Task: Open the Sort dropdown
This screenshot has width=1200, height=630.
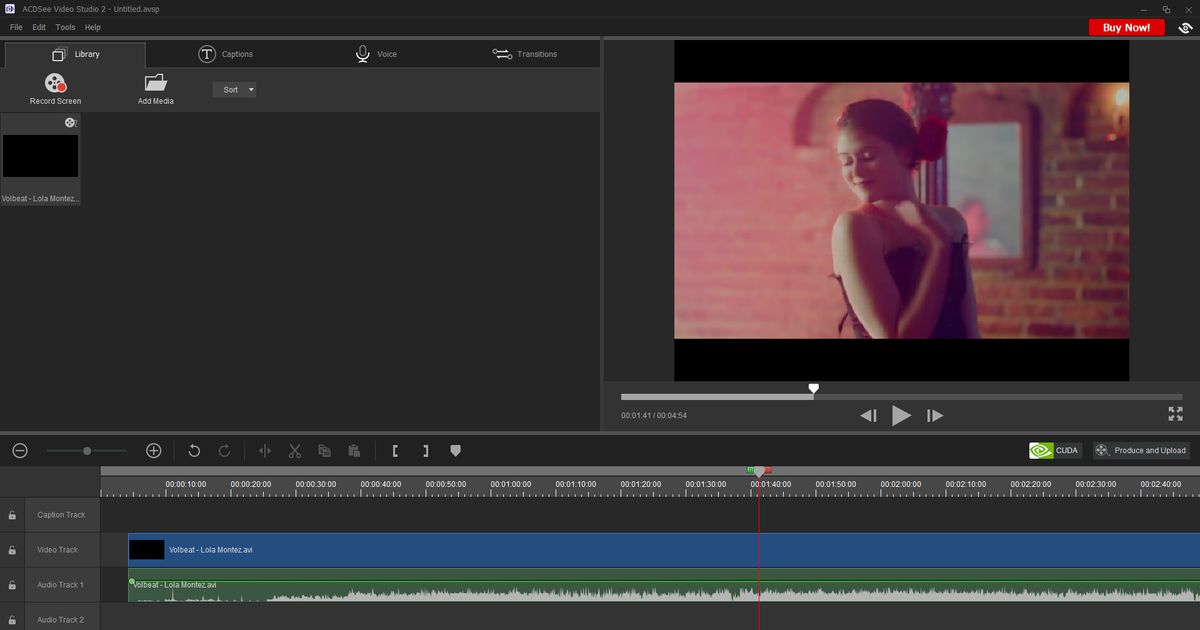Action: (x=234, y=90)
